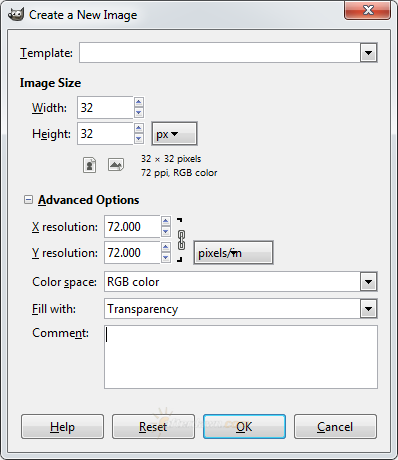Click the Help button

tap(62, 426)
